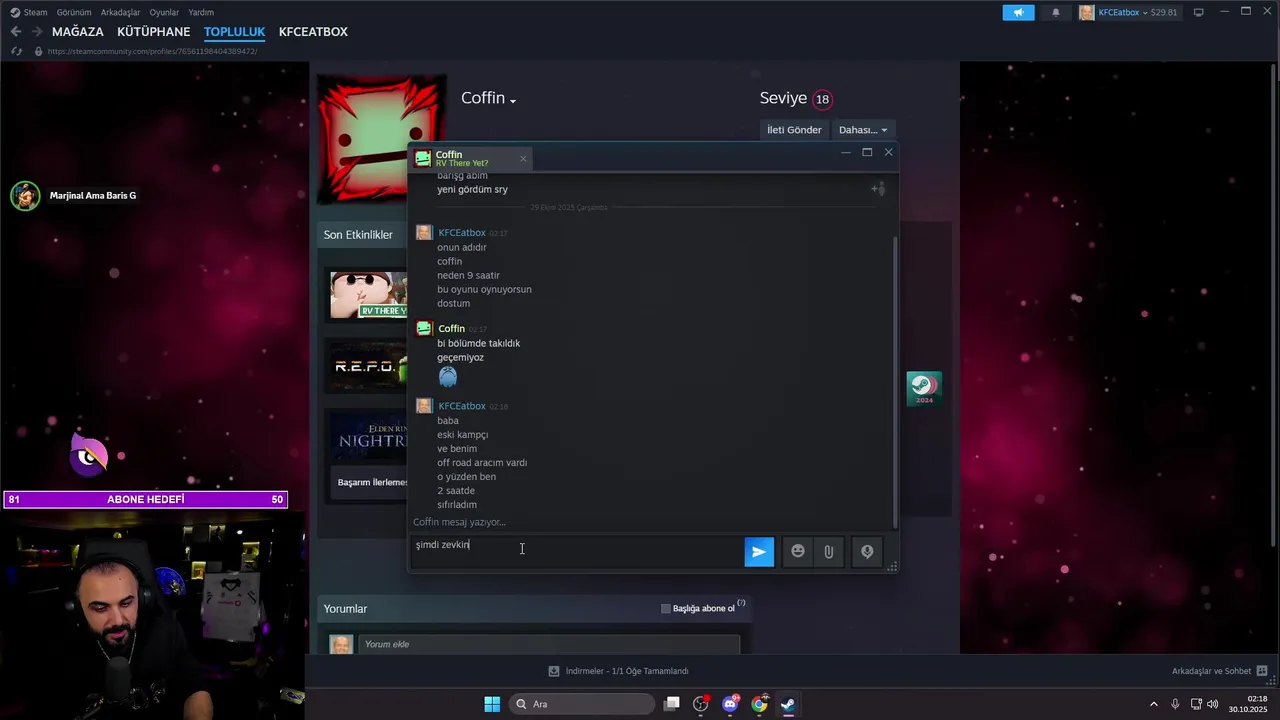Viewport: 1280px width, 720px height.
Task: Go to the MAĞAZA tab
Action: click(77, 32)
